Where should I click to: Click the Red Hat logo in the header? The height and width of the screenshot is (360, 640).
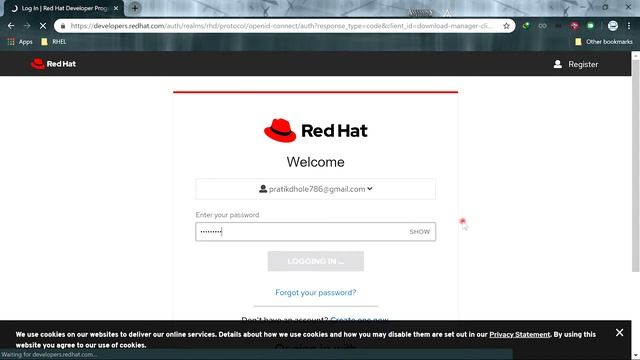[53, 64]
